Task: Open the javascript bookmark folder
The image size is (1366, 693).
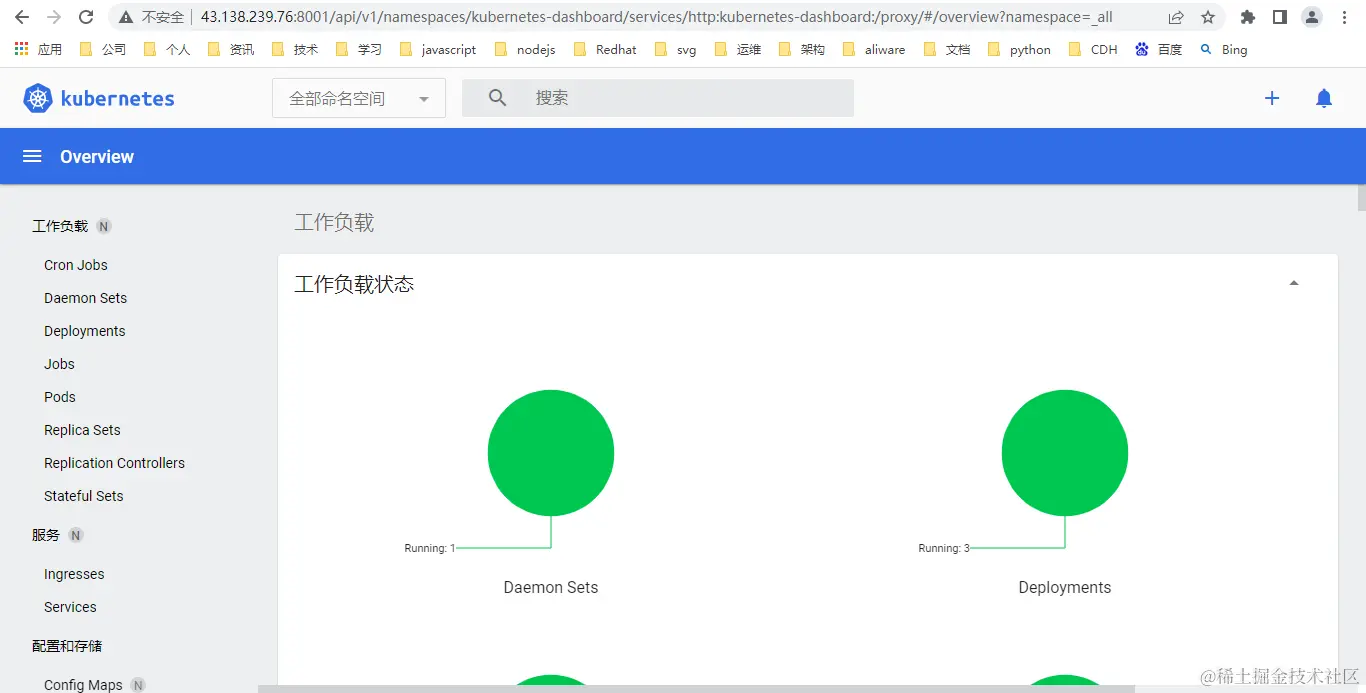Action: click(438, 49)
